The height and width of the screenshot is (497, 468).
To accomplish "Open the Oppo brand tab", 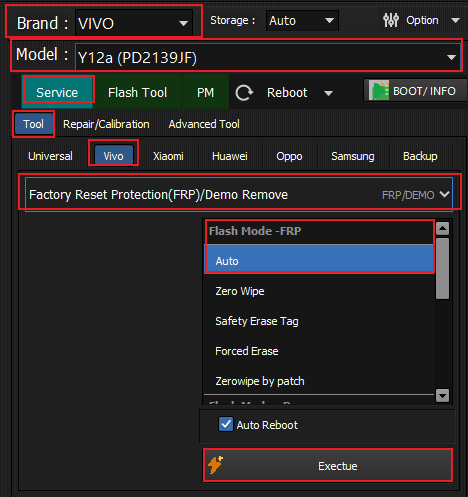I will (289, 156).
